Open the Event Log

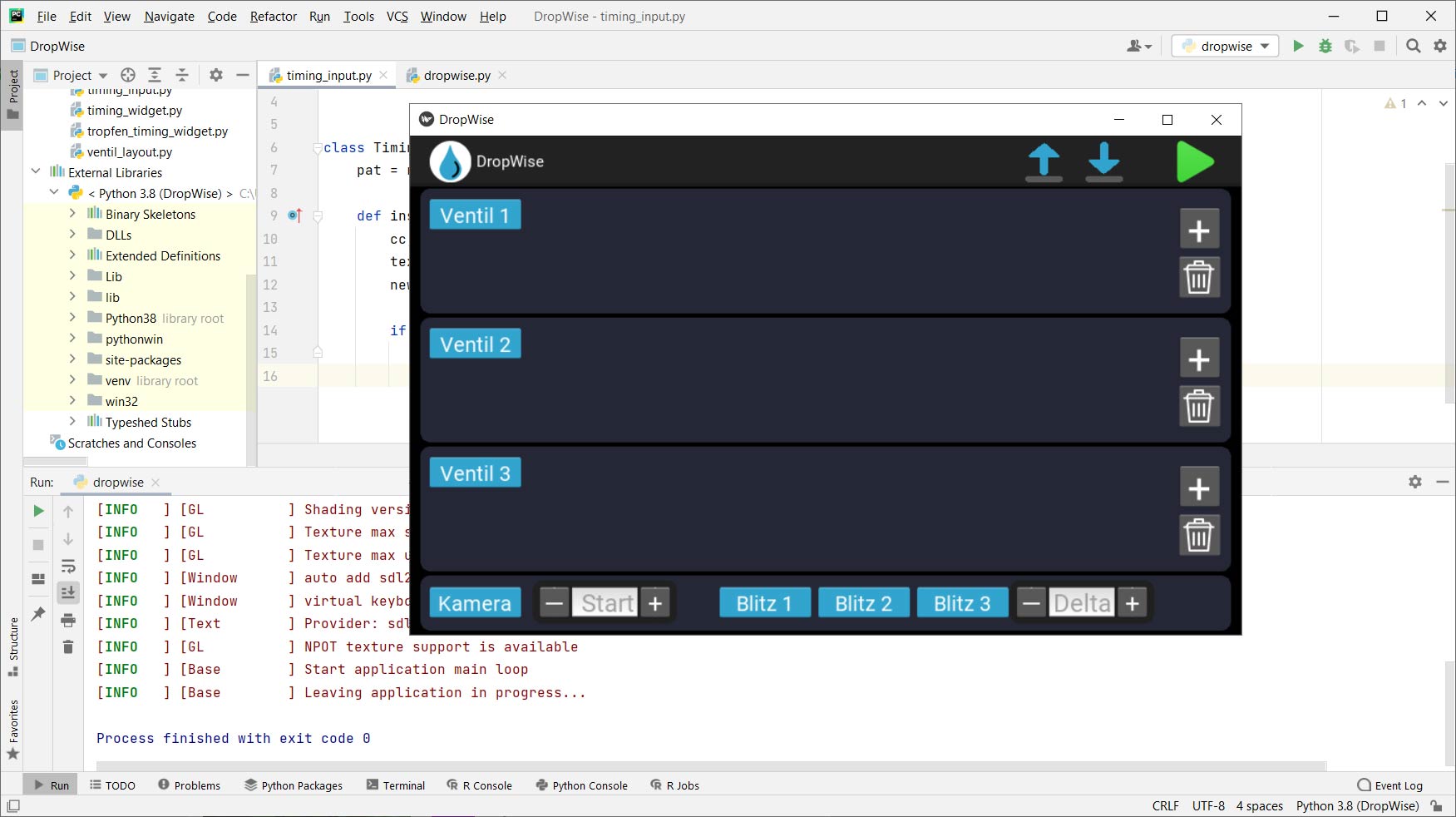coord(1389,785)
